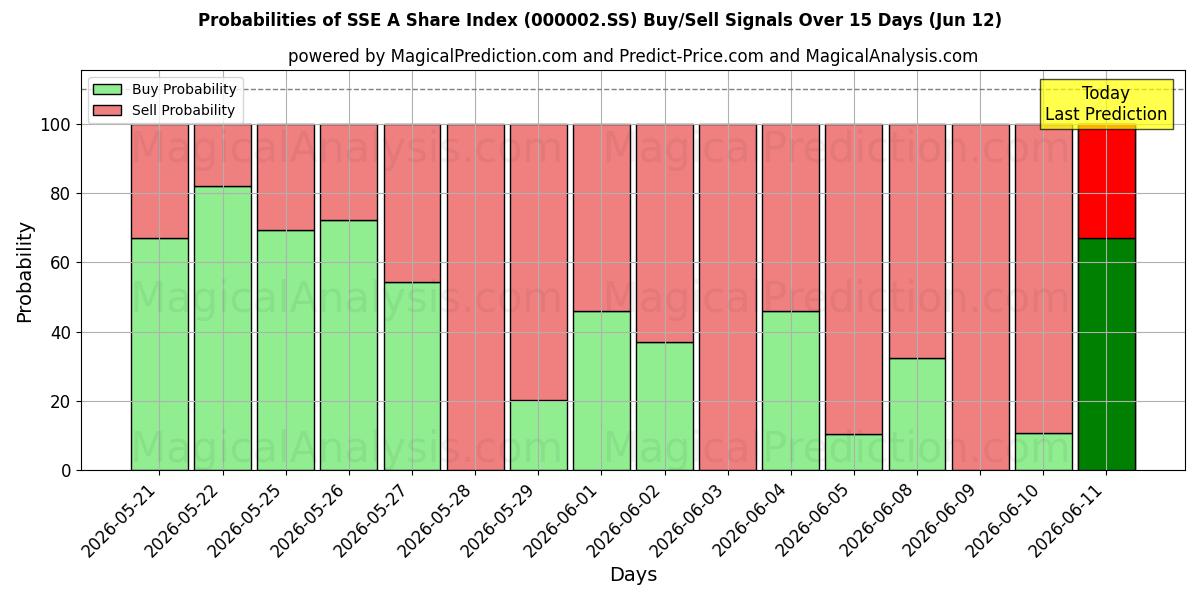
Task: Click the green buy bar for 2026-06-01
Action: [x=602, y=391]
